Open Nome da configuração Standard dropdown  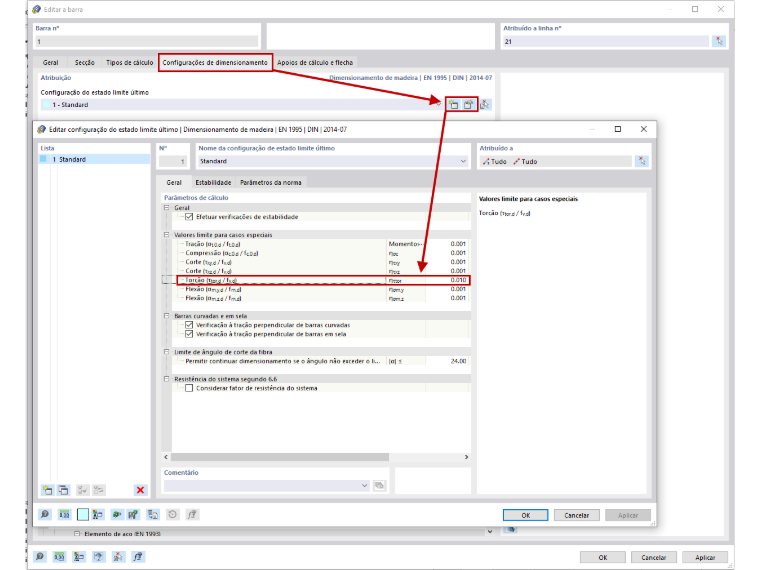click(x=463, y=161)
